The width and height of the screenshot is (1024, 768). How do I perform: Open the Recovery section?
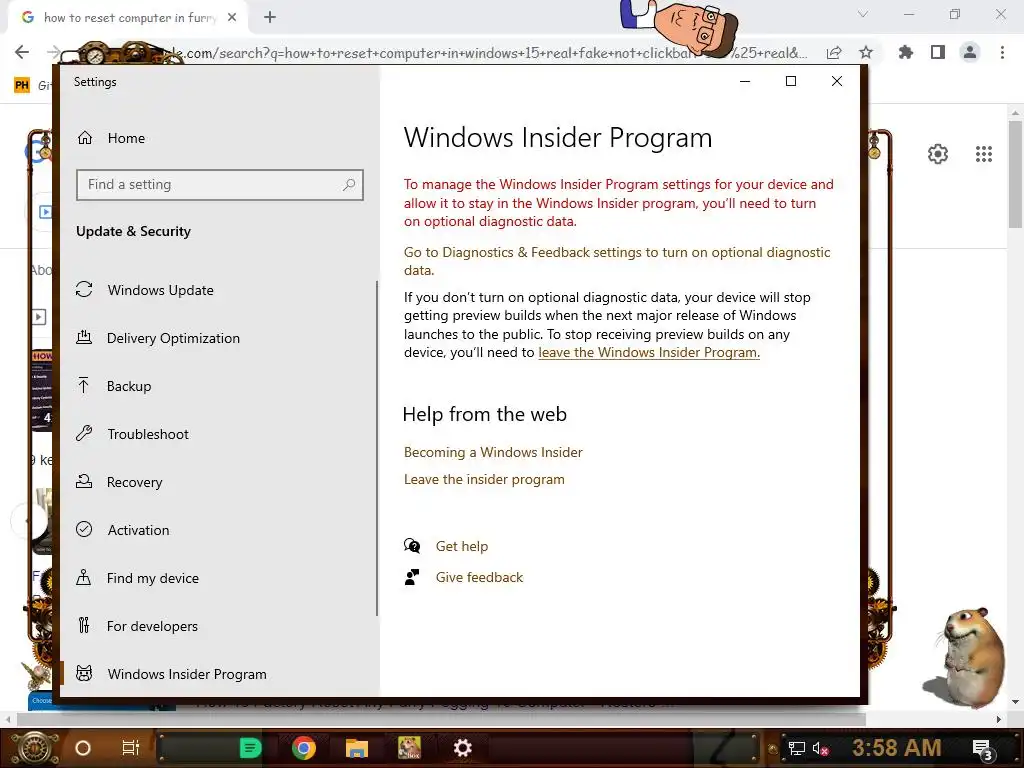click(x=135, y=482)
